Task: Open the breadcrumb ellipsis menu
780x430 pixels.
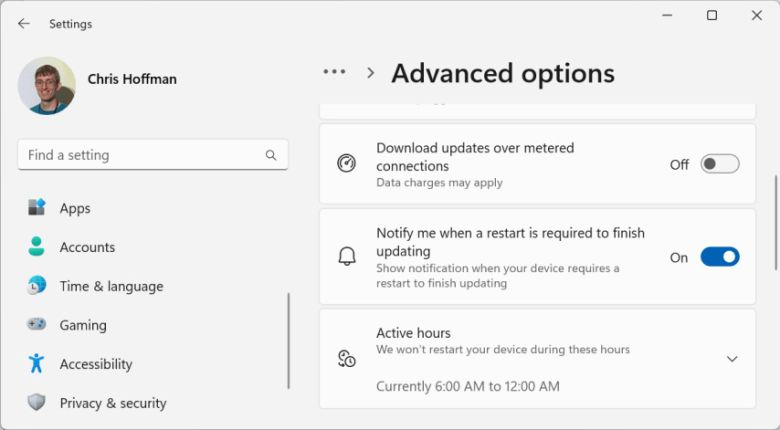Action: click(x=334, y=73)
